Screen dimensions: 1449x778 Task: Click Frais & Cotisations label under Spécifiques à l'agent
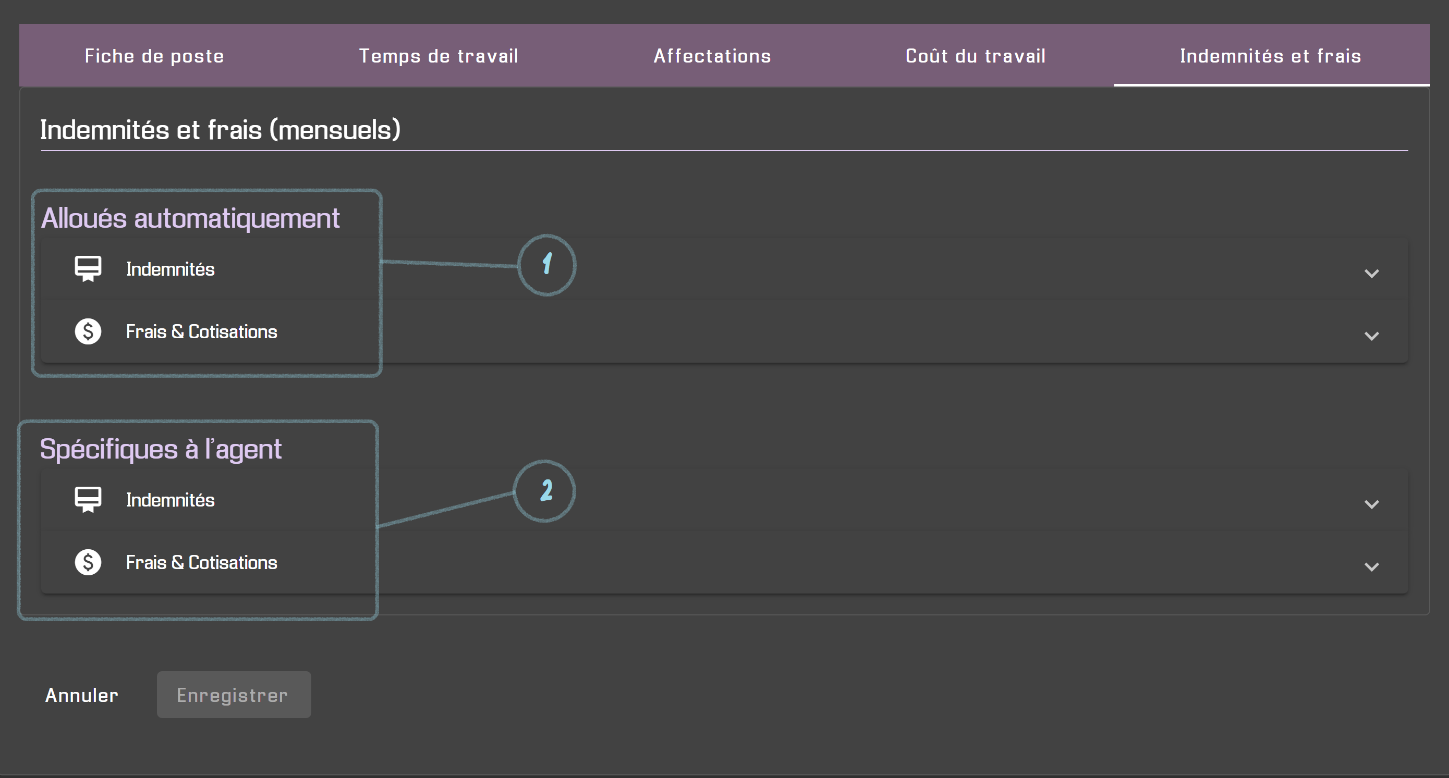pos(202,562)
